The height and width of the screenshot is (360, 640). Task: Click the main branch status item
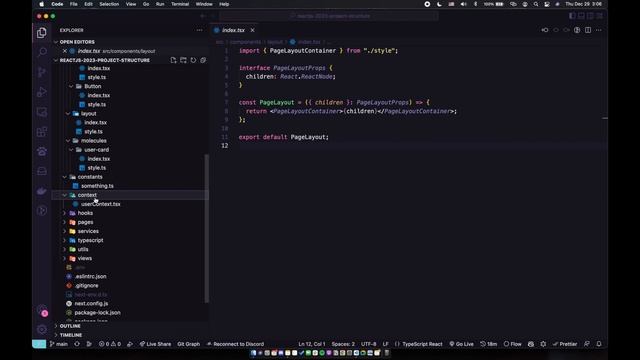tap(59, 344)
